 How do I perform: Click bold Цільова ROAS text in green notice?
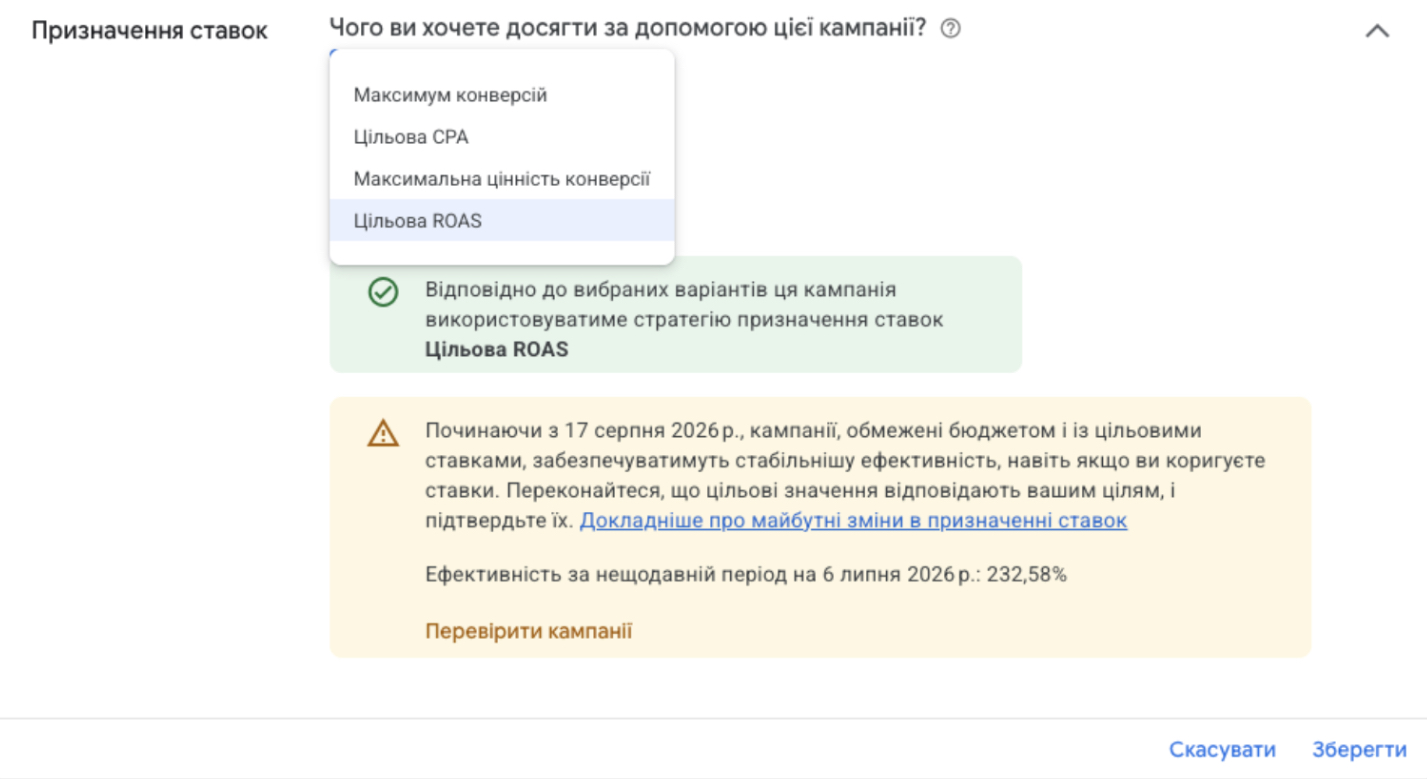(x=497, y=350)
